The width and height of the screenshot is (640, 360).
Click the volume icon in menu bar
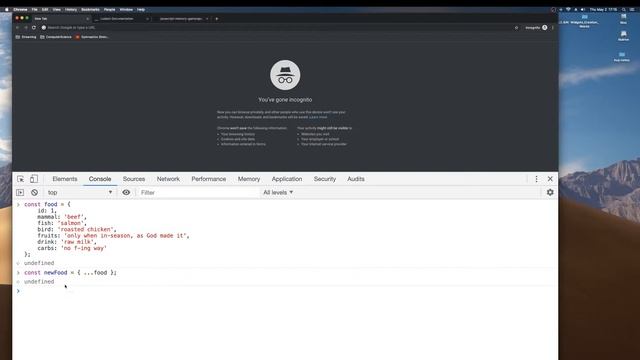[583, 9]
